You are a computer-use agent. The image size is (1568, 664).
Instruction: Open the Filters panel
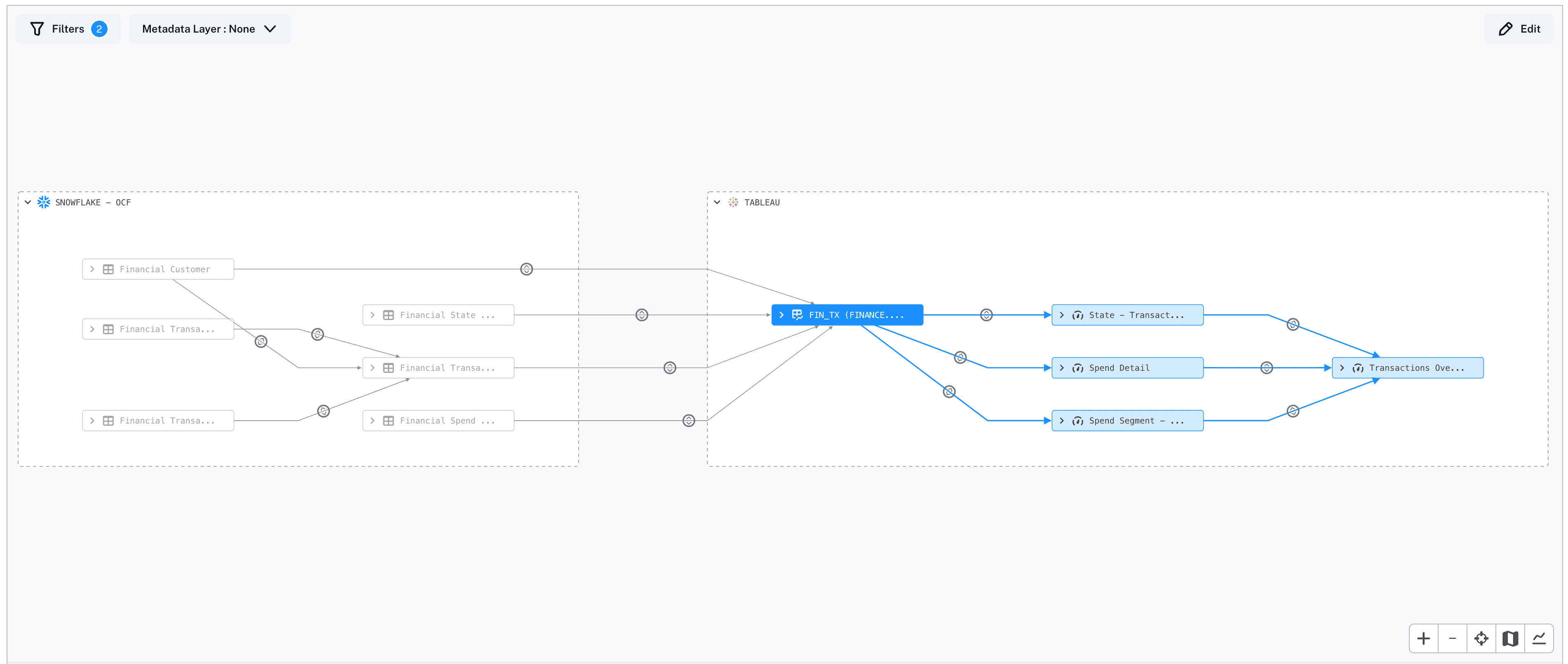click(68, 28)
